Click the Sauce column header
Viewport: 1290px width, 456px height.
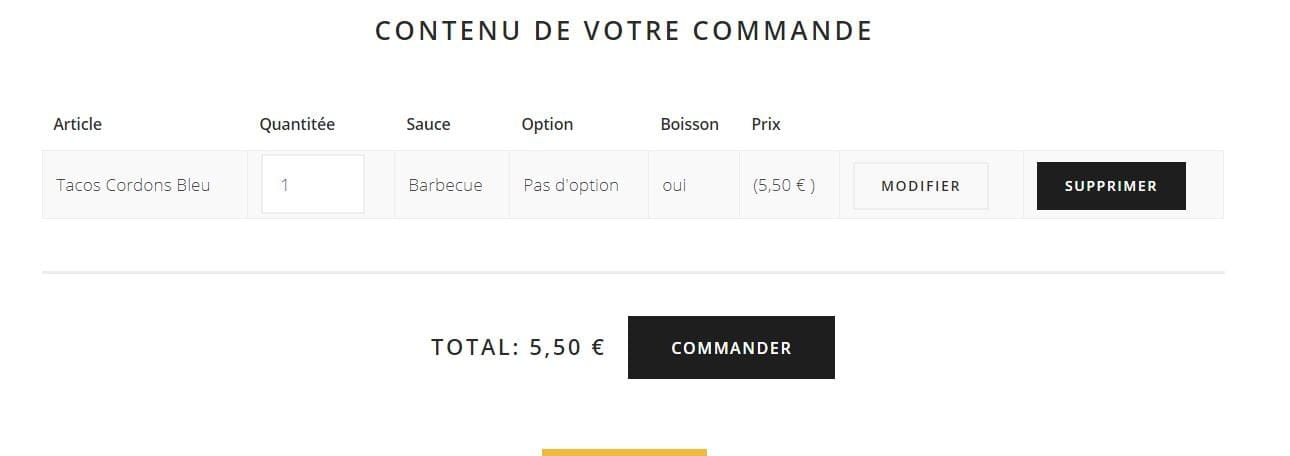click(x=428, y=124)
